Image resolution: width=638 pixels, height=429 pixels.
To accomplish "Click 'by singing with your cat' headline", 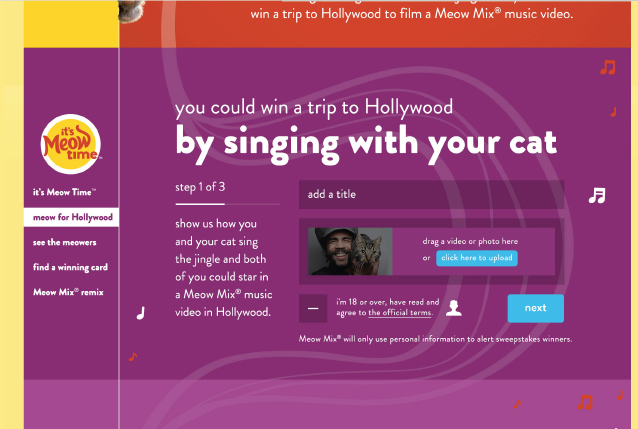I will [366, 144].
